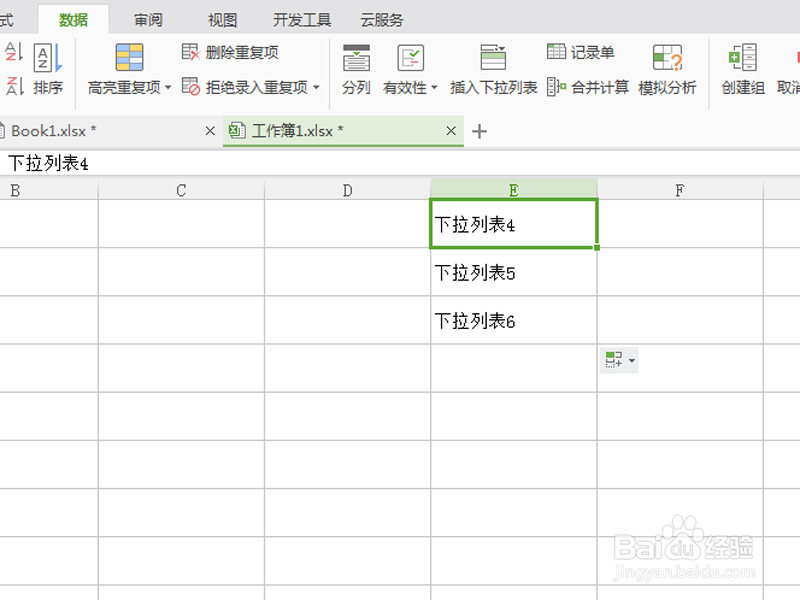800x600 pixels.
Task: Open the 排序 sort dialog
Action: [48, 69]
